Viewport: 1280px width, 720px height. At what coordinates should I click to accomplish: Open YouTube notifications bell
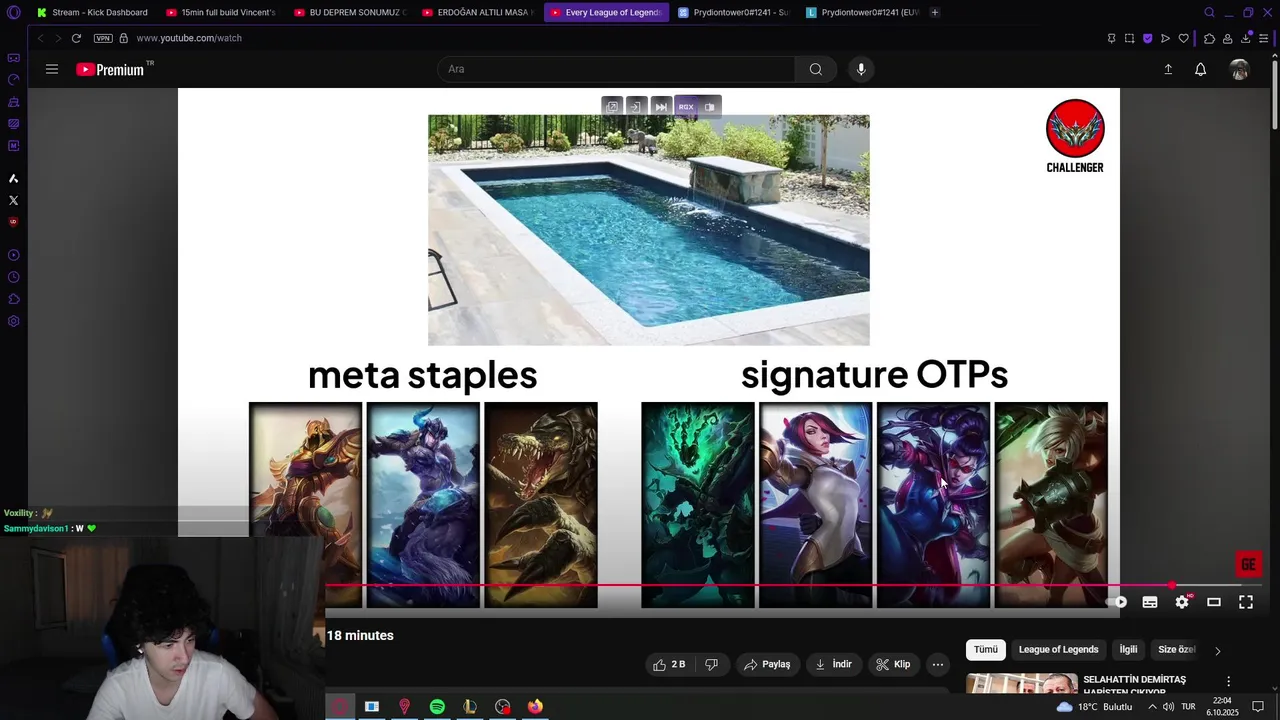pos(1200,69)
